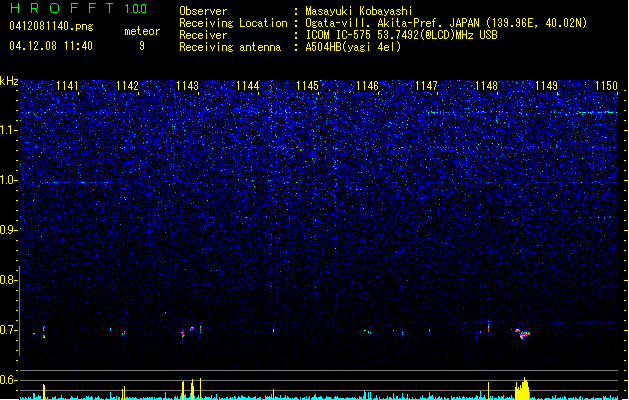
Task: Click the 1145 time marker
Action: [x=307, y=86]
